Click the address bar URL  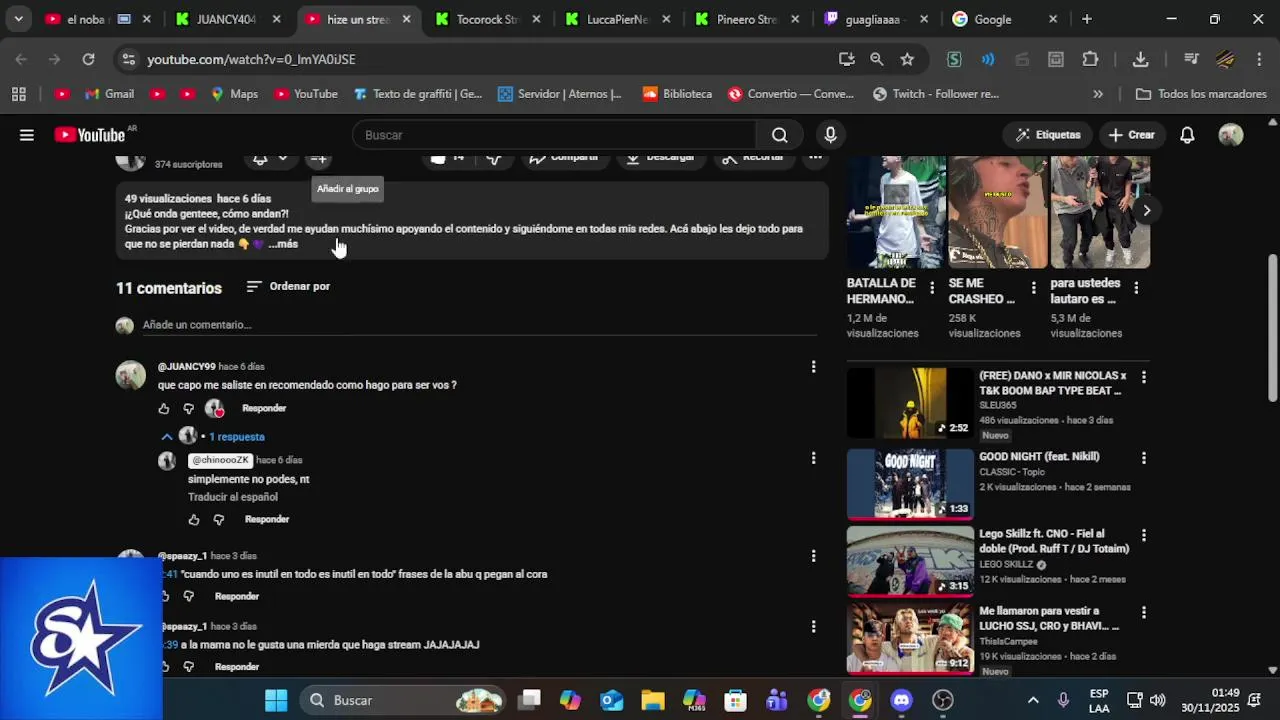(251, 59)
